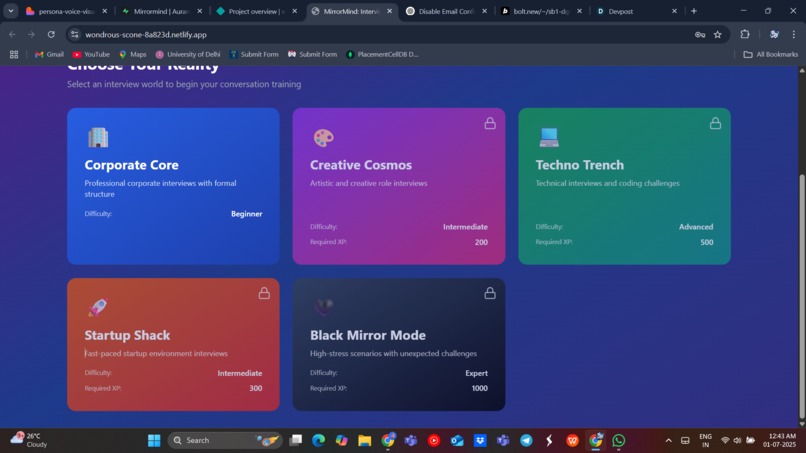Open the Maps bookmark
Image resolution: width=806 pixels, height=453 pixels.
[x=133, y=54]
